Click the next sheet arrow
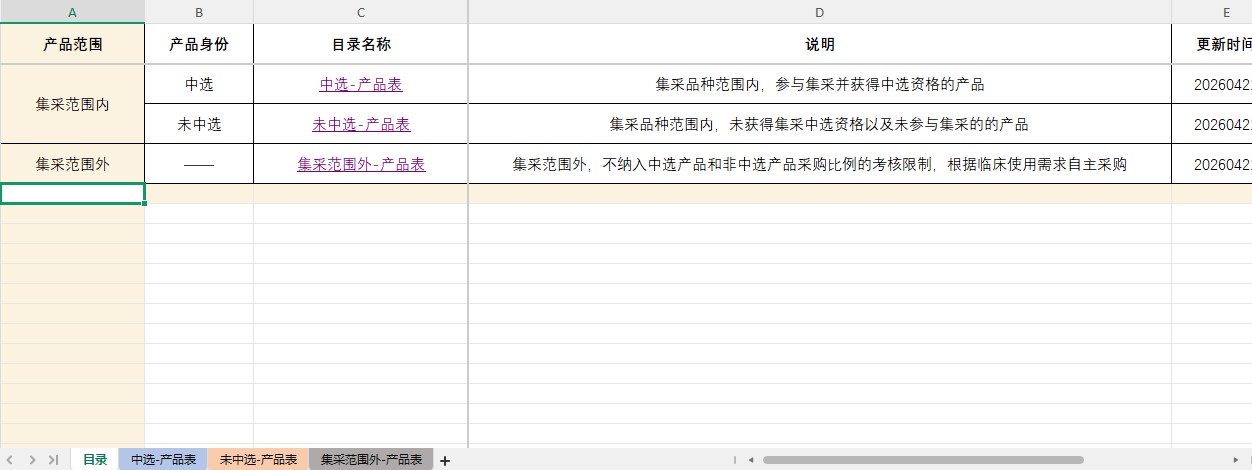1252x470 pixels. tap(32, 460)
